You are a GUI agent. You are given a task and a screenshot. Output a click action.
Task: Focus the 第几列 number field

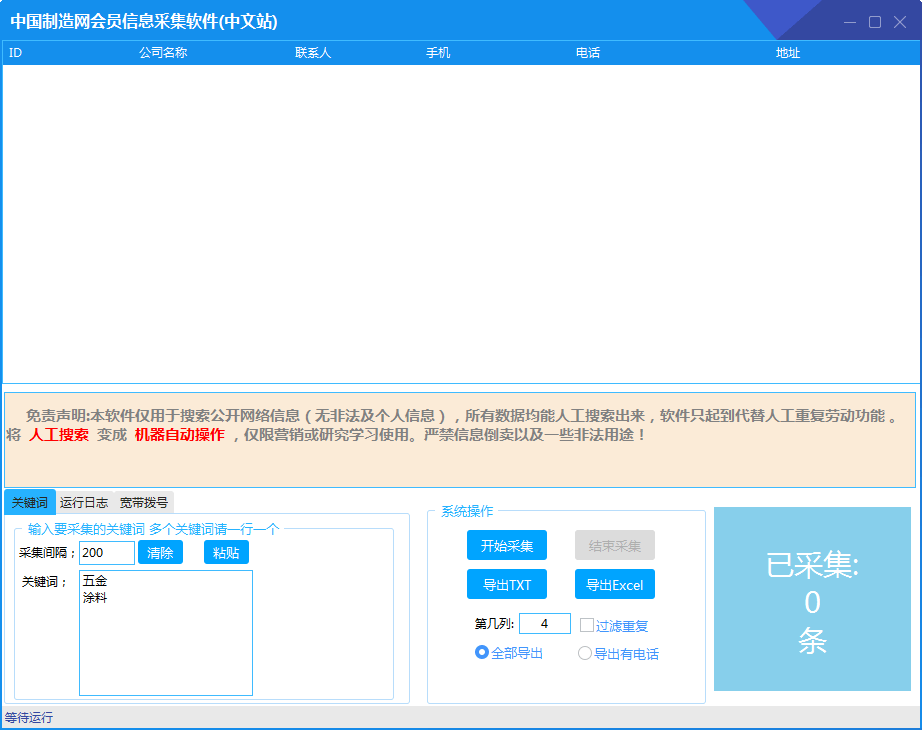(x=544, y=624)
